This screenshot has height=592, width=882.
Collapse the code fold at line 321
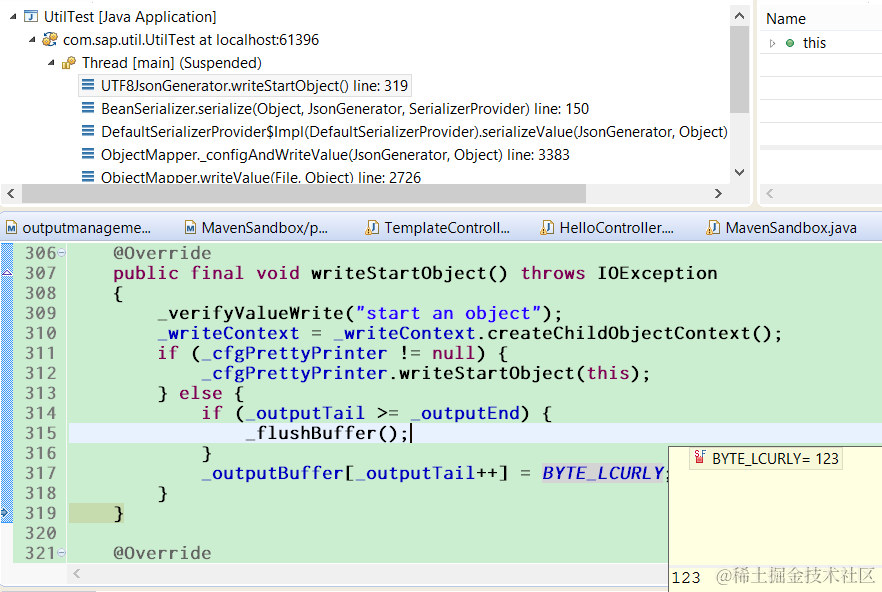[62, 553]
